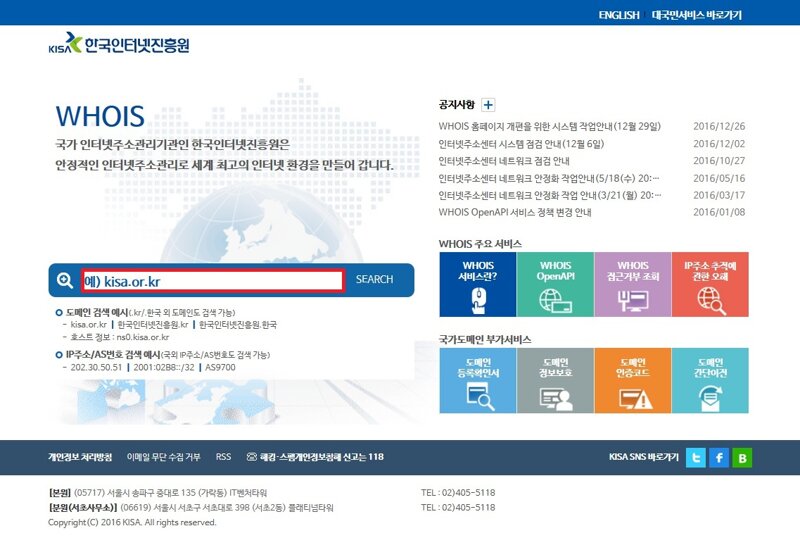This screenshot has height=545, width=800.
Task: Click the '공지사항' heading
Action: pos(456,105)
